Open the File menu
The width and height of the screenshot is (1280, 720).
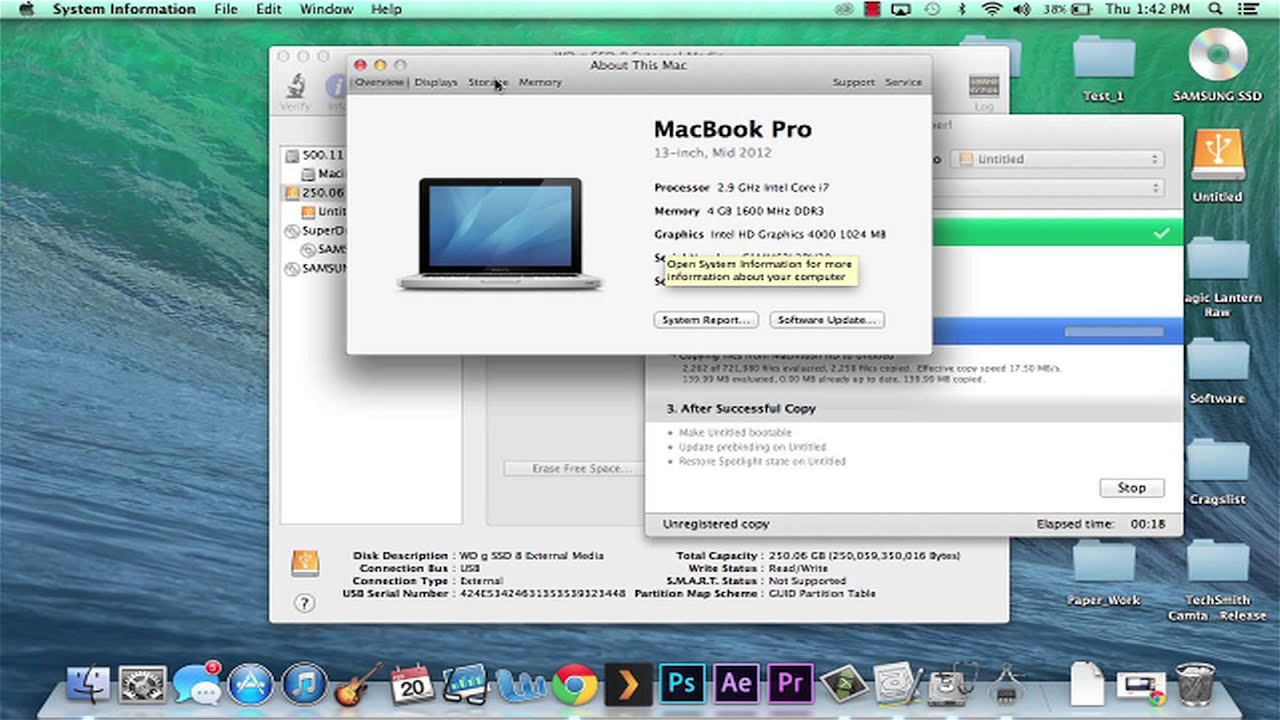tap(226, 9)
